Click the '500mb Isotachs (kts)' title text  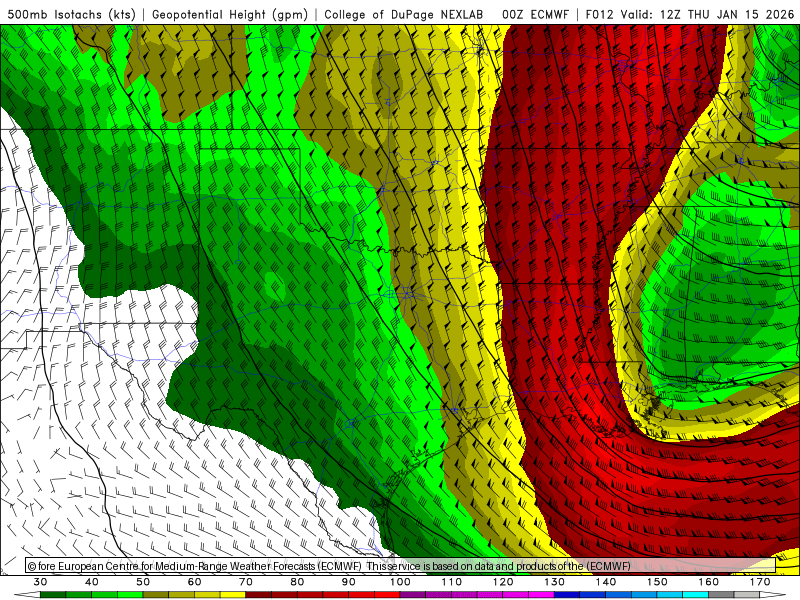click(71, 15)
